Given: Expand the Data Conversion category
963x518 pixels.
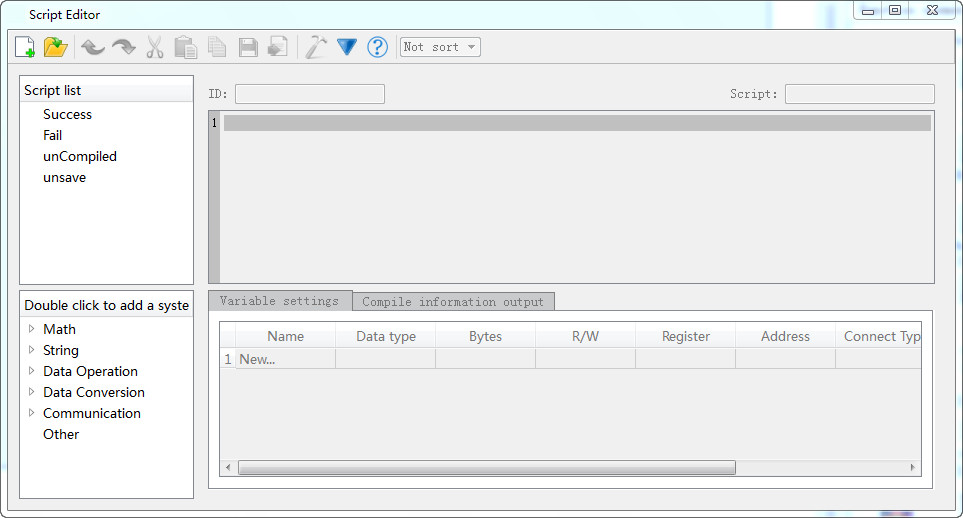Looking at the screenshot, I should [x=31, y=391].
